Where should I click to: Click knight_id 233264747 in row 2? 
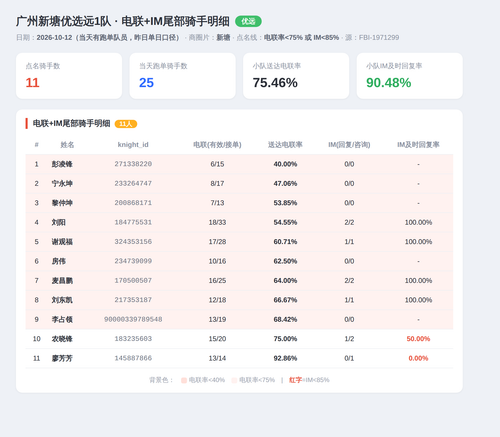133,183
